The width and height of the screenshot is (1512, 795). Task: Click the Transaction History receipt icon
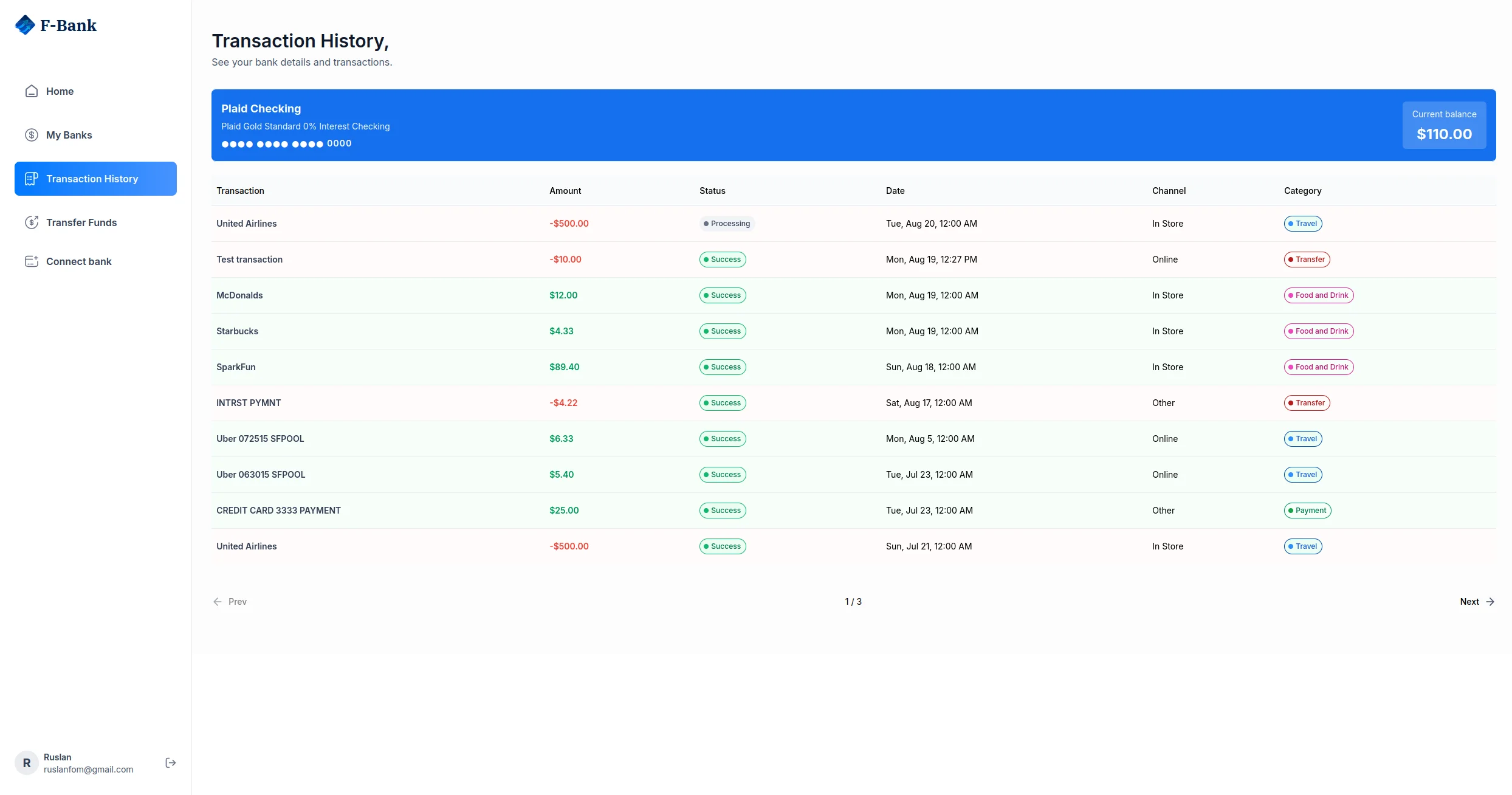tap(32, 179)
